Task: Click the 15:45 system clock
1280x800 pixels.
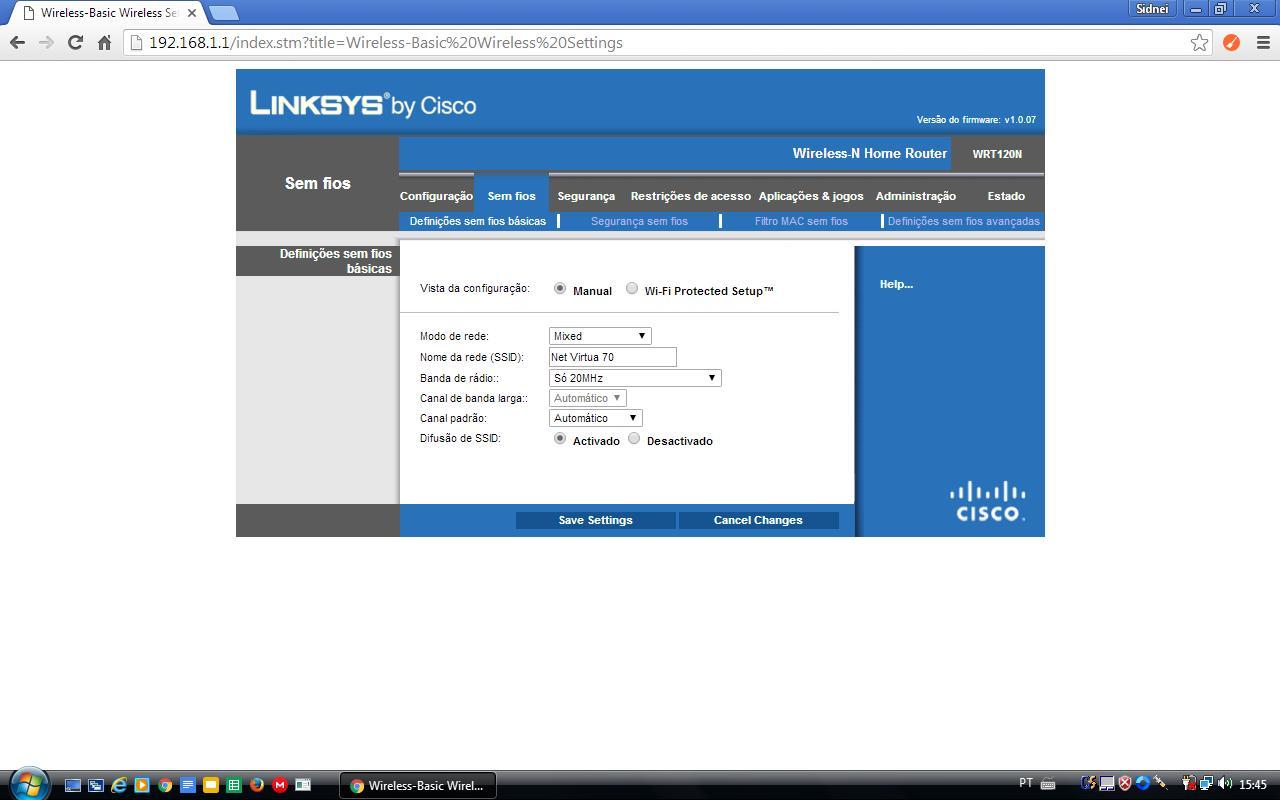Action: pos(1253,784)
